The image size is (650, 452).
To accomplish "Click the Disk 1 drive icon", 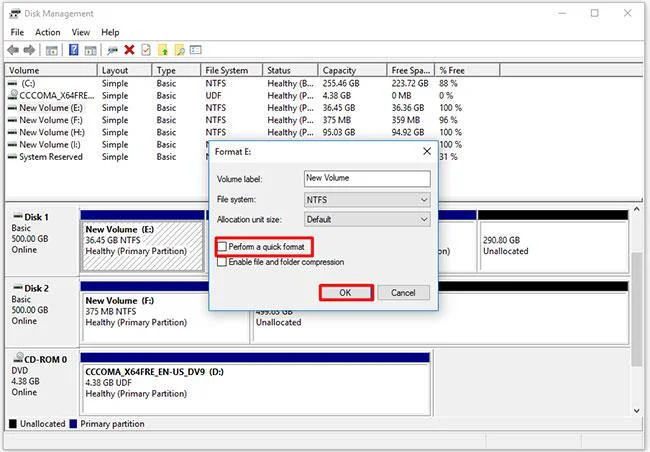I will pyautogui.click(x=18, y=216).
